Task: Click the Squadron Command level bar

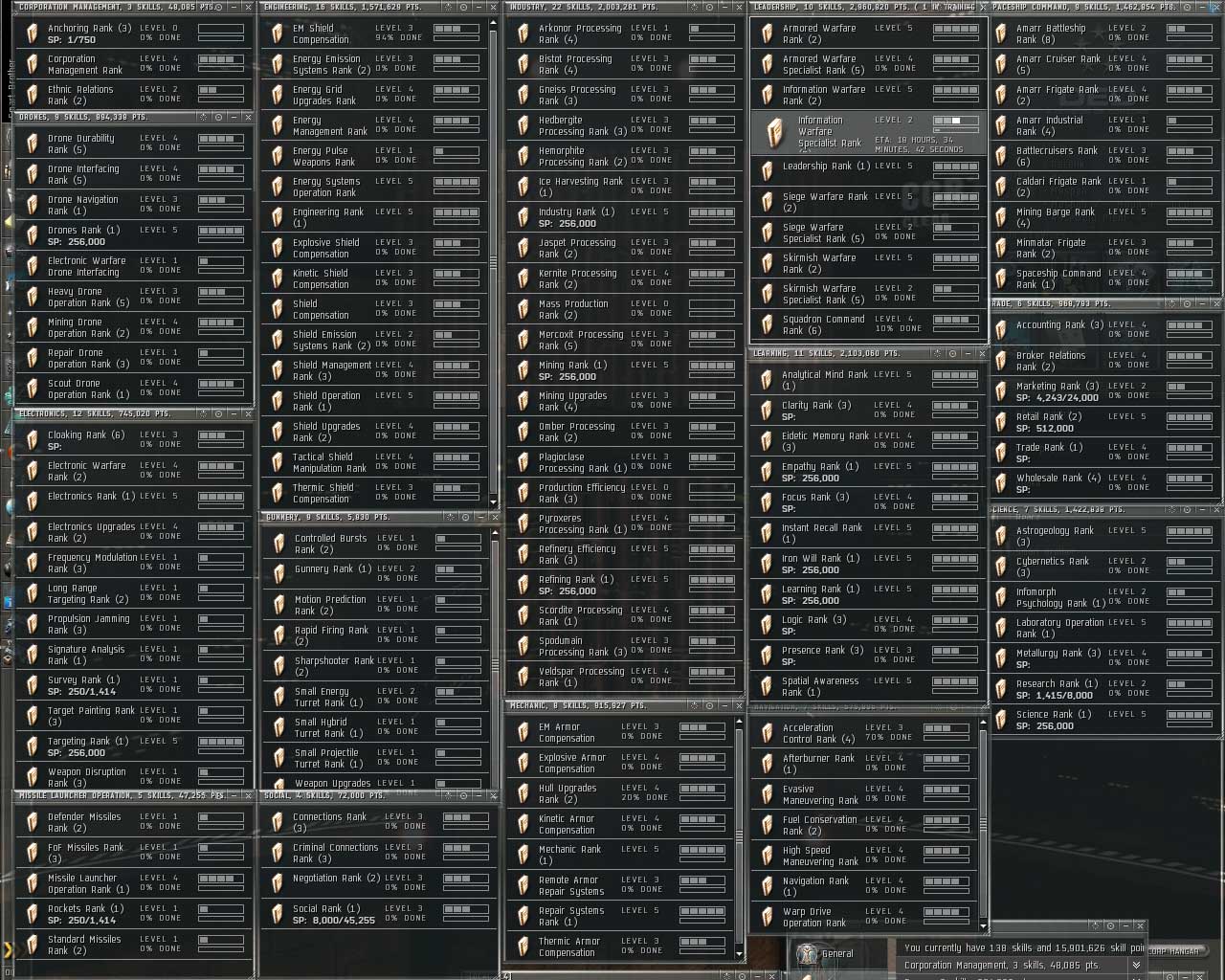Action: (x=956, y=322)
